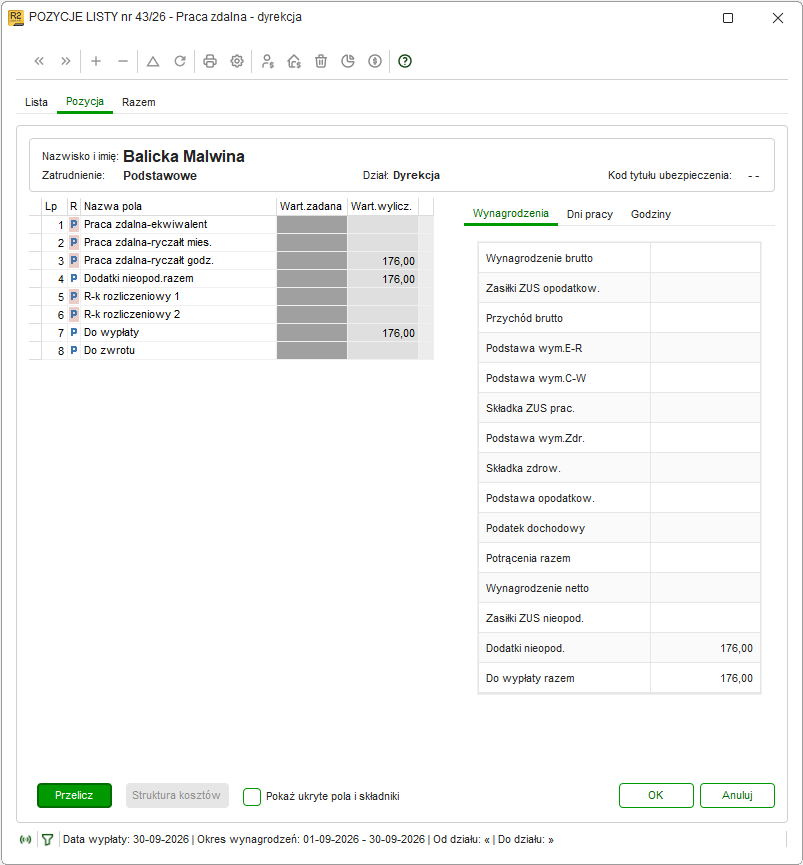Click the person with dollar icon
Image resolution: width=803 pixels, height=865 pixels.
pyautogui.click(x=267, y=61)
